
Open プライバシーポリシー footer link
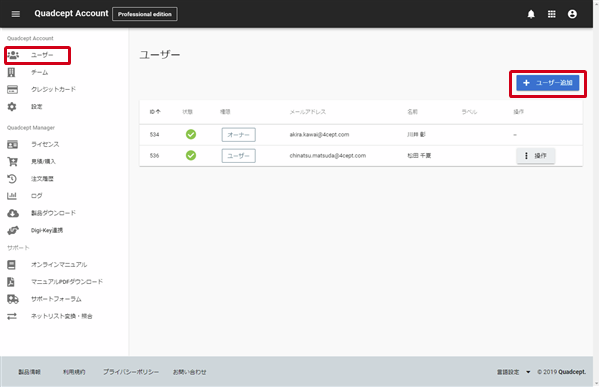(x=130, y=372)
